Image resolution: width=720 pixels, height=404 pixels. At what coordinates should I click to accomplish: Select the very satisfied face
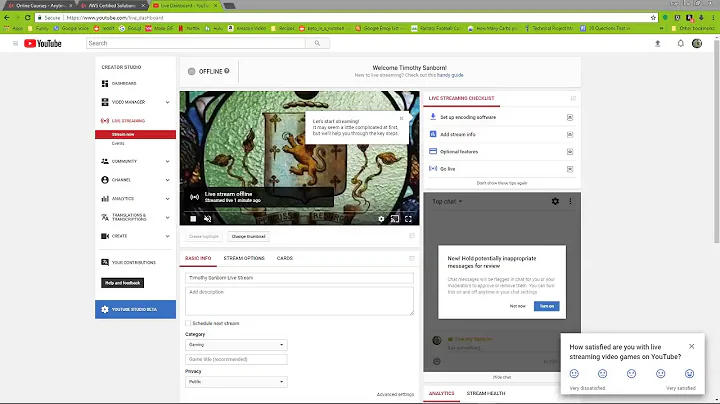click(x=690, y=374)
